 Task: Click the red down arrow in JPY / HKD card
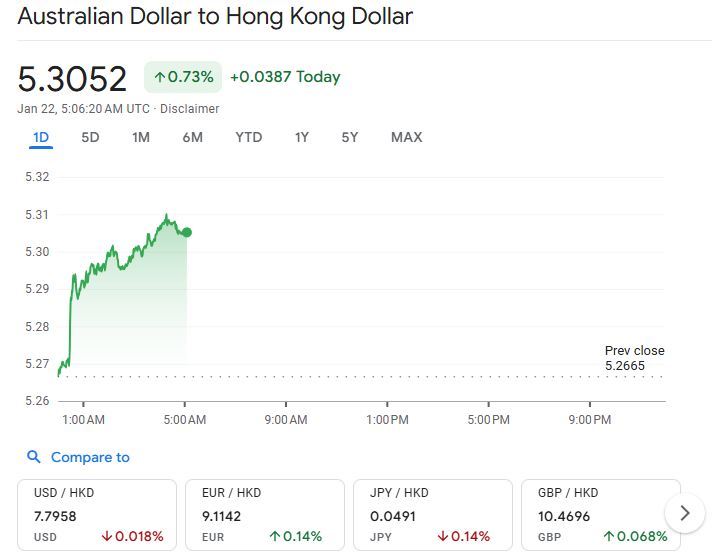(x=443, y=536)
